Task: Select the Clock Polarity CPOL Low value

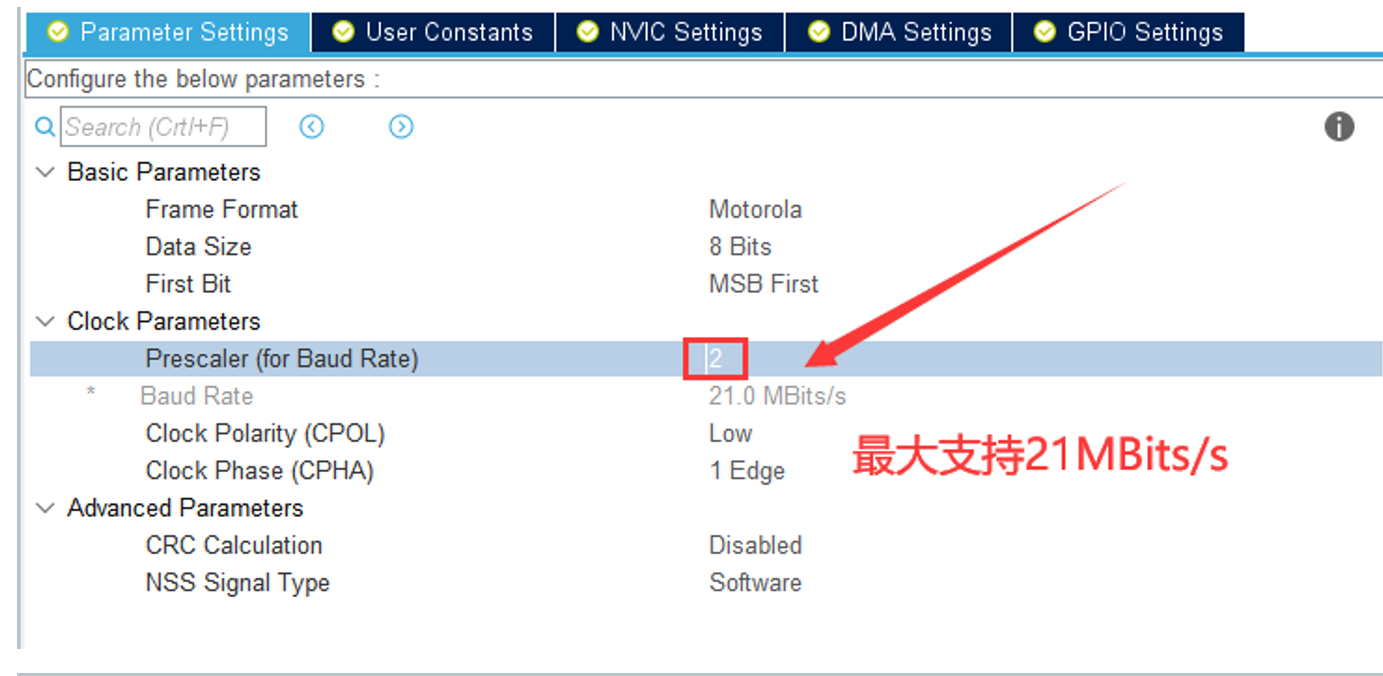Action: coord(730,433)
